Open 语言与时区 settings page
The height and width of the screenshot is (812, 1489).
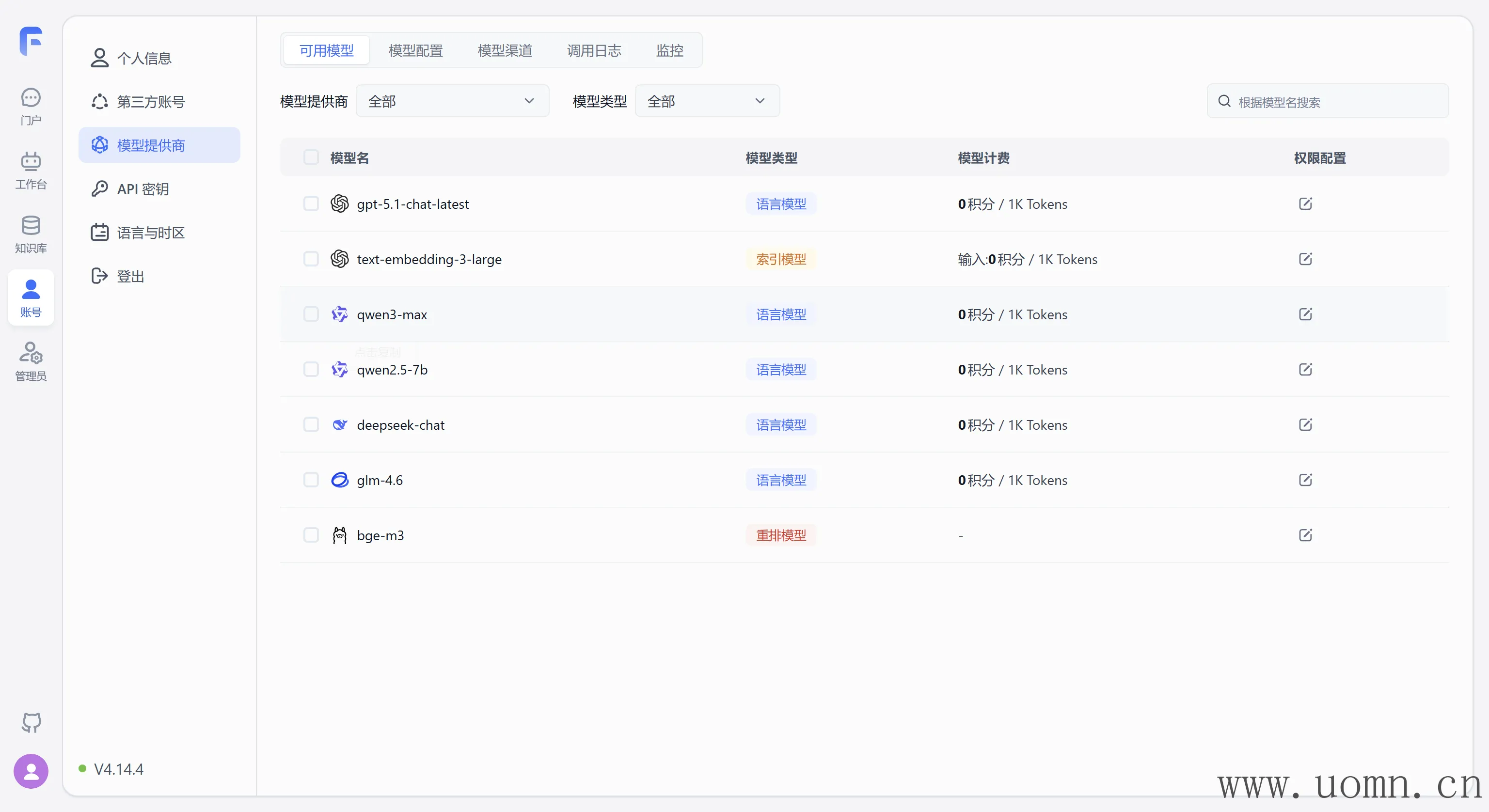150,233
